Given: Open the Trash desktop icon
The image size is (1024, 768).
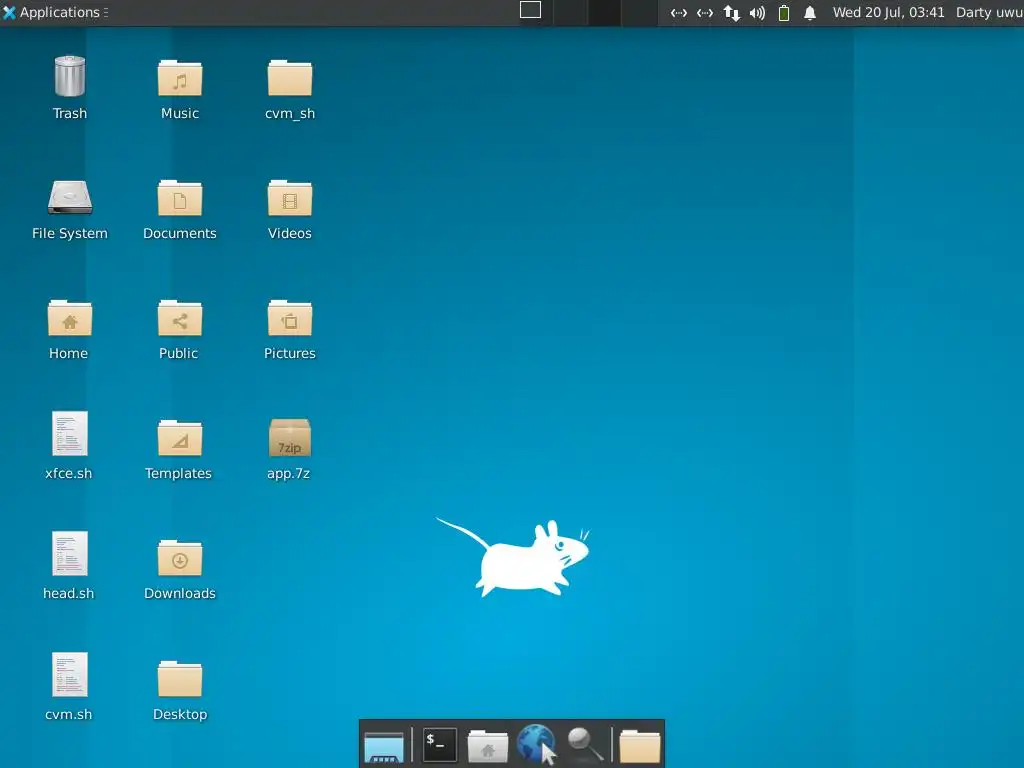Looking at the screenshot, I should pos(70,76).
